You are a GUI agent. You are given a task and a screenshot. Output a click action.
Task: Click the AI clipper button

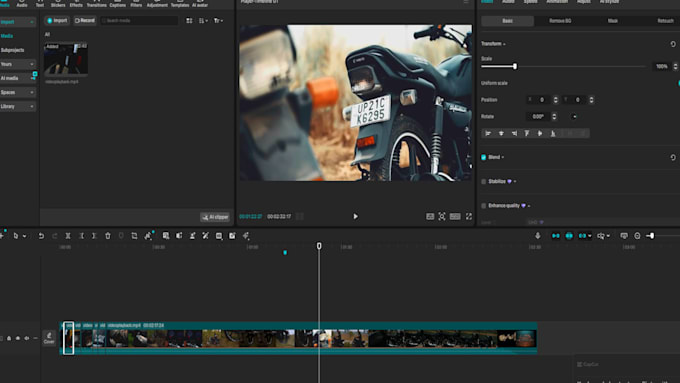point(215,217)
